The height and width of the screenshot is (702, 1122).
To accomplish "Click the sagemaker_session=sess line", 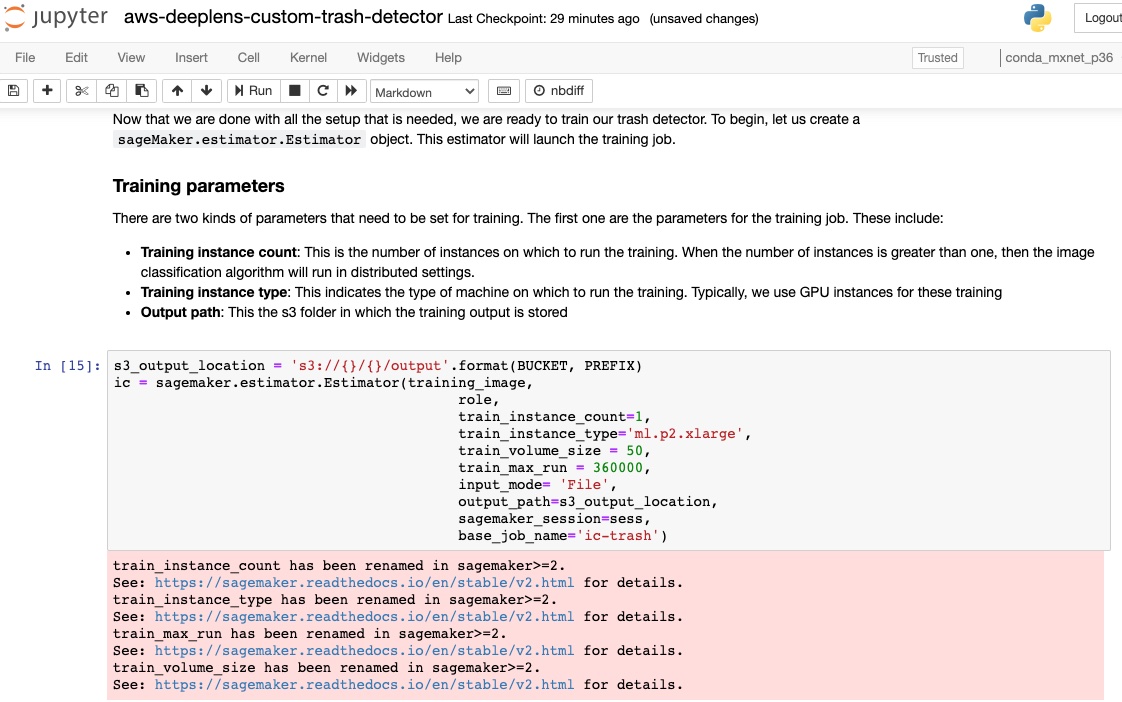I will click(x=554, y=519).
